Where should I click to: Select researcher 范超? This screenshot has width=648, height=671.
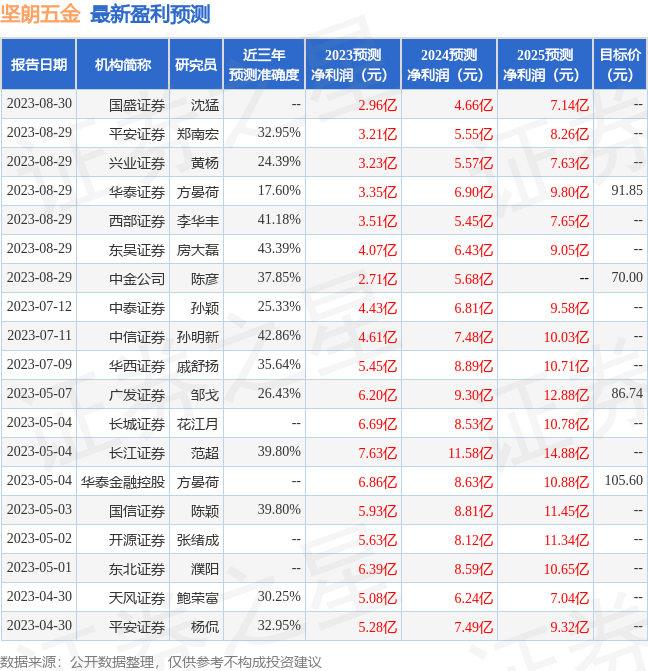point(205,453)
